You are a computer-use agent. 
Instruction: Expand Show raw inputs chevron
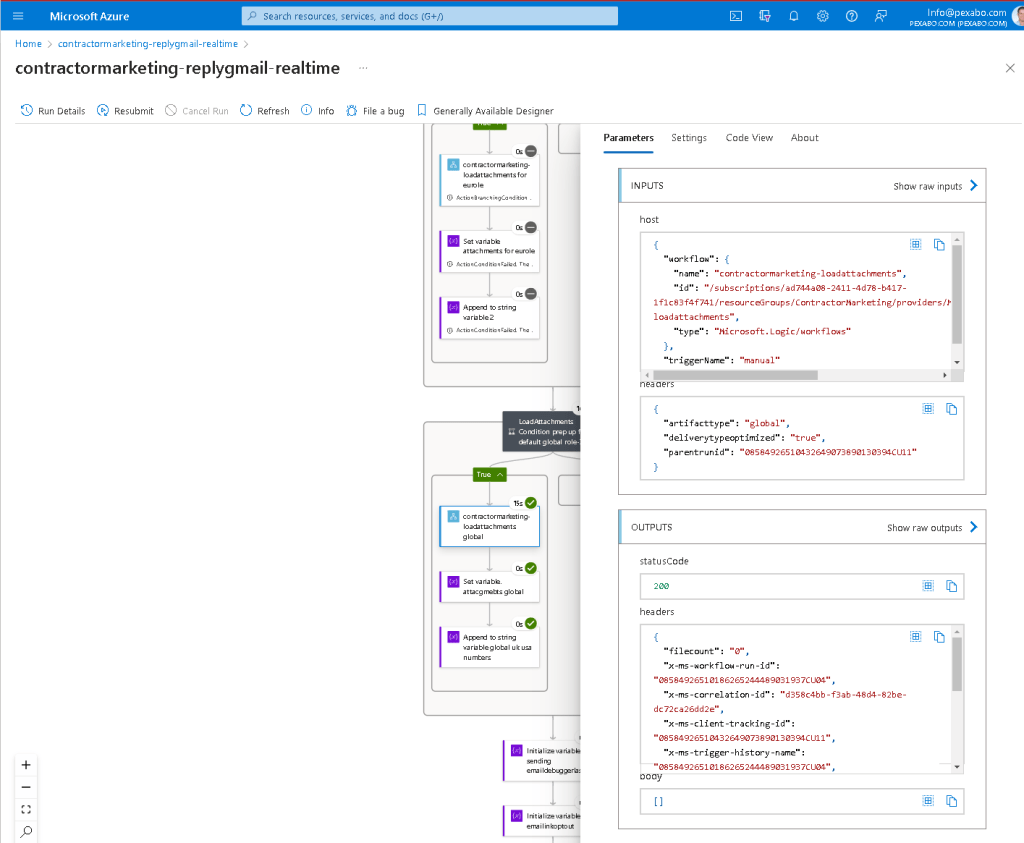[974, 185]
